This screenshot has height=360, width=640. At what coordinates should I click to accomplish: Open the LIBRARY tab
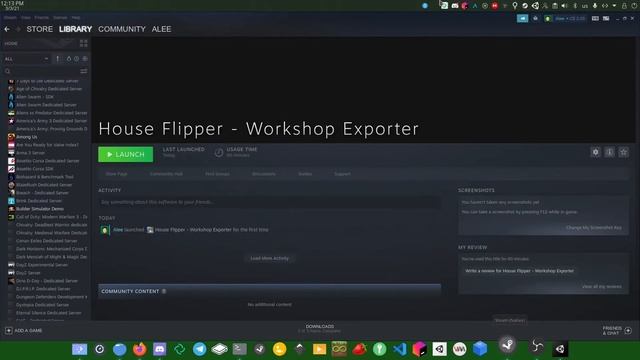point(76,29)
